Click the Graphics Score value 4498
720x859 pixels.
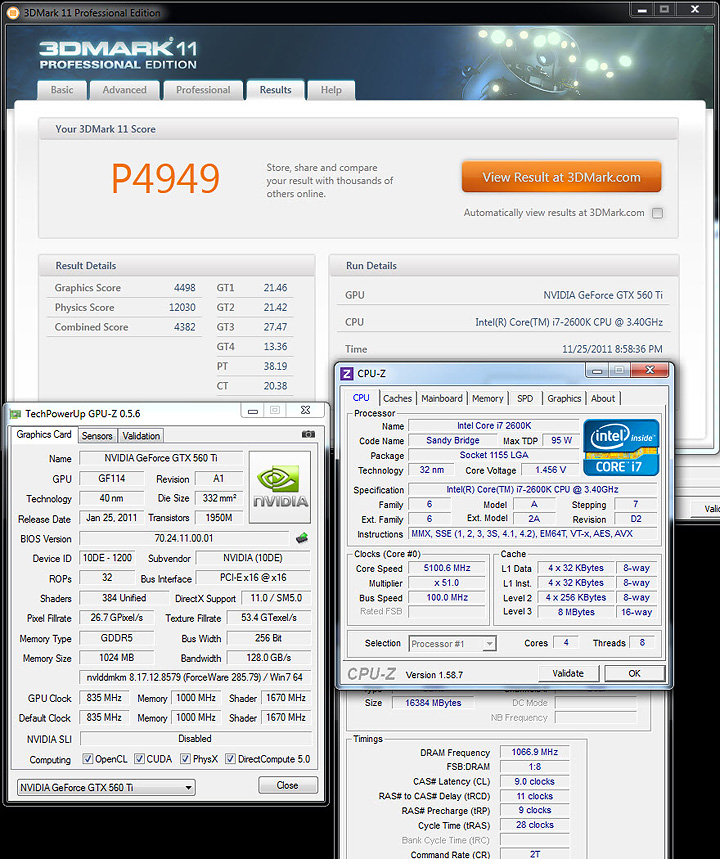[185, 288]
